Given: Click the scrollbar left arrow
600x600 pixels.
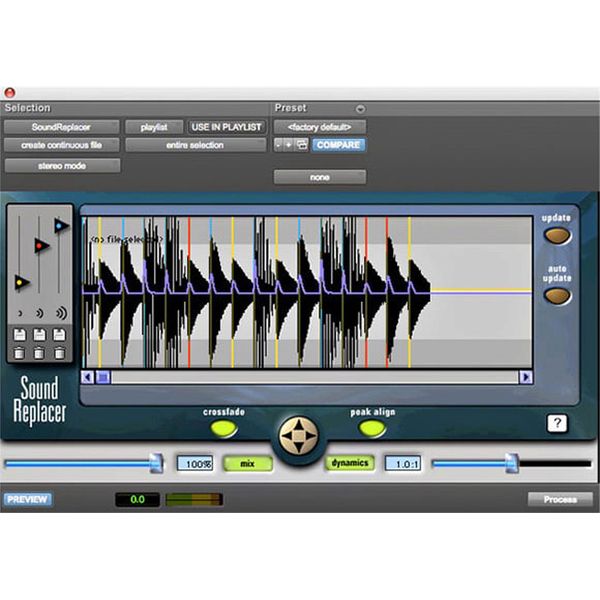Looking at the screenshot, I should (88, 377).
